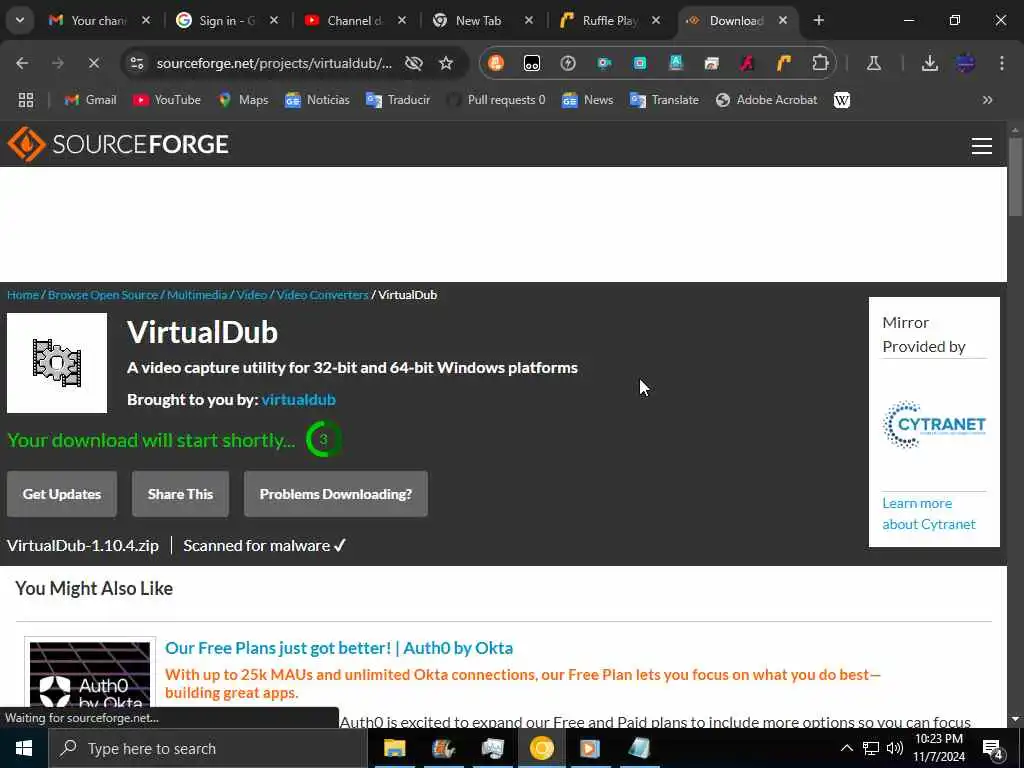Viewport: 1024px width, 768px height.
Task: Click the VirtualDub project icon
Action: [x=57, y=363]
